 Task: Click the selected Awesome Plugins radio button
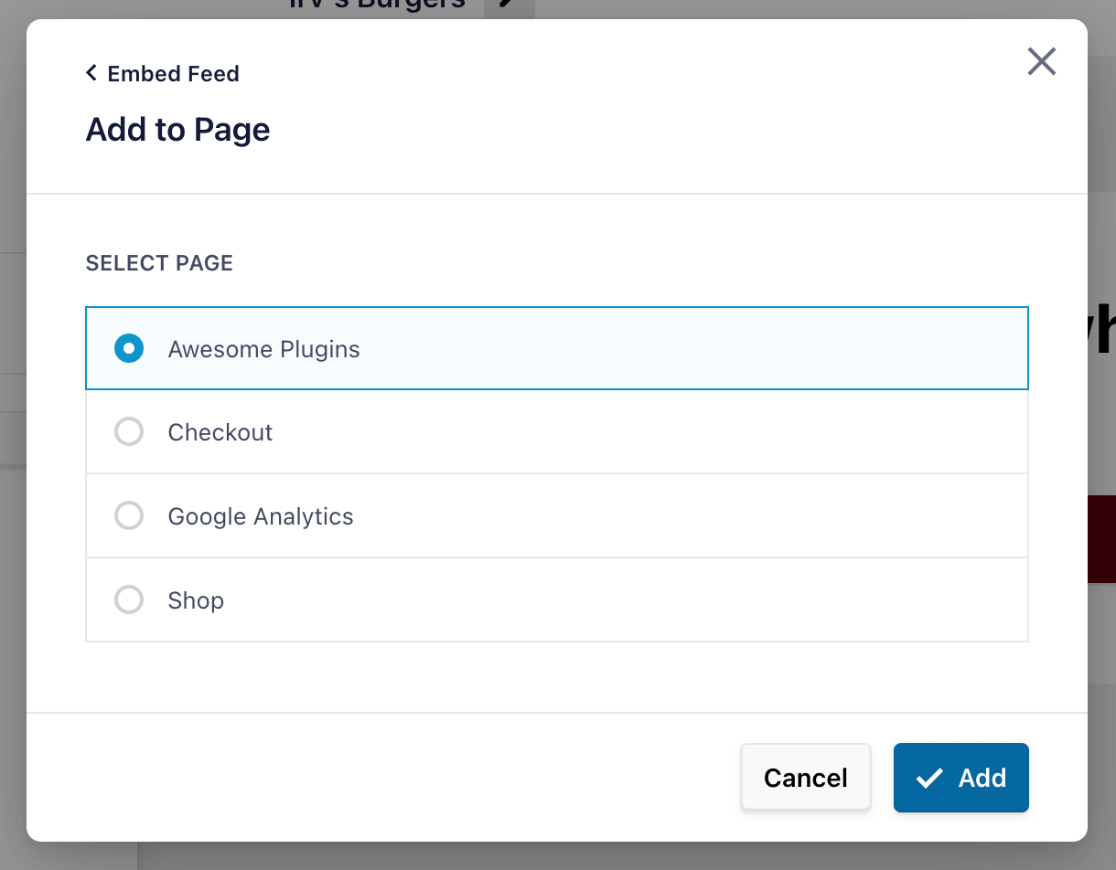pos(129,348)
